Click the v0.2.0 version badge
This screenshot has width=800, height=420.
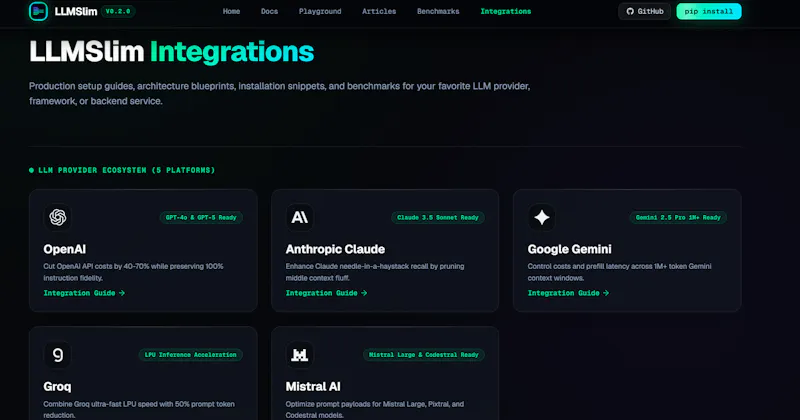point(118,11)
